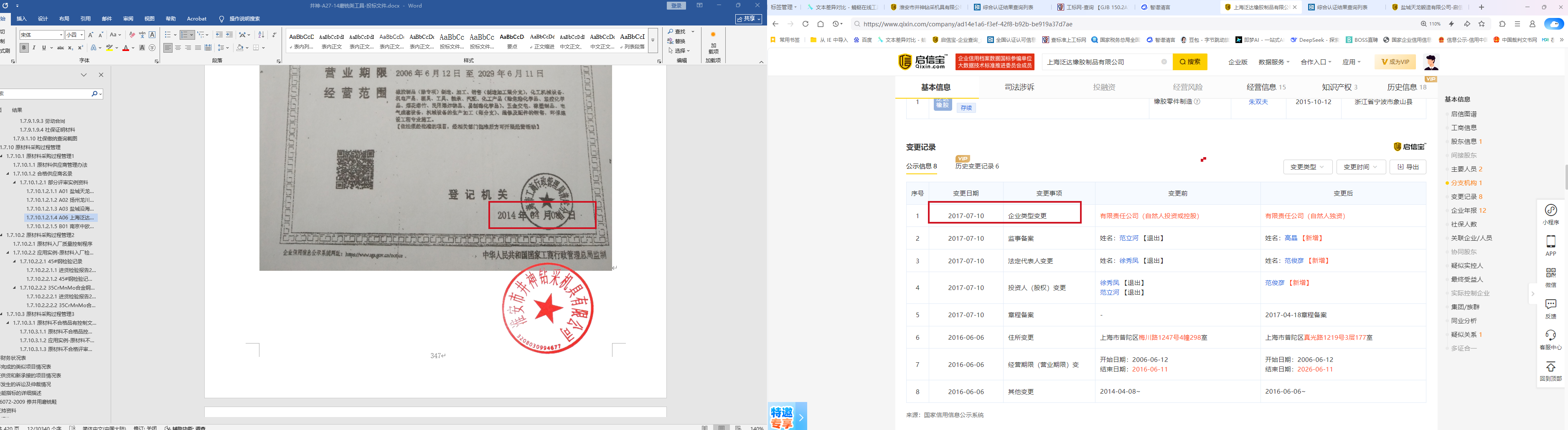Open the 插入 ribbon tab
The width and height of the screenshot is (1568, 430).
(x=21, y=19)
